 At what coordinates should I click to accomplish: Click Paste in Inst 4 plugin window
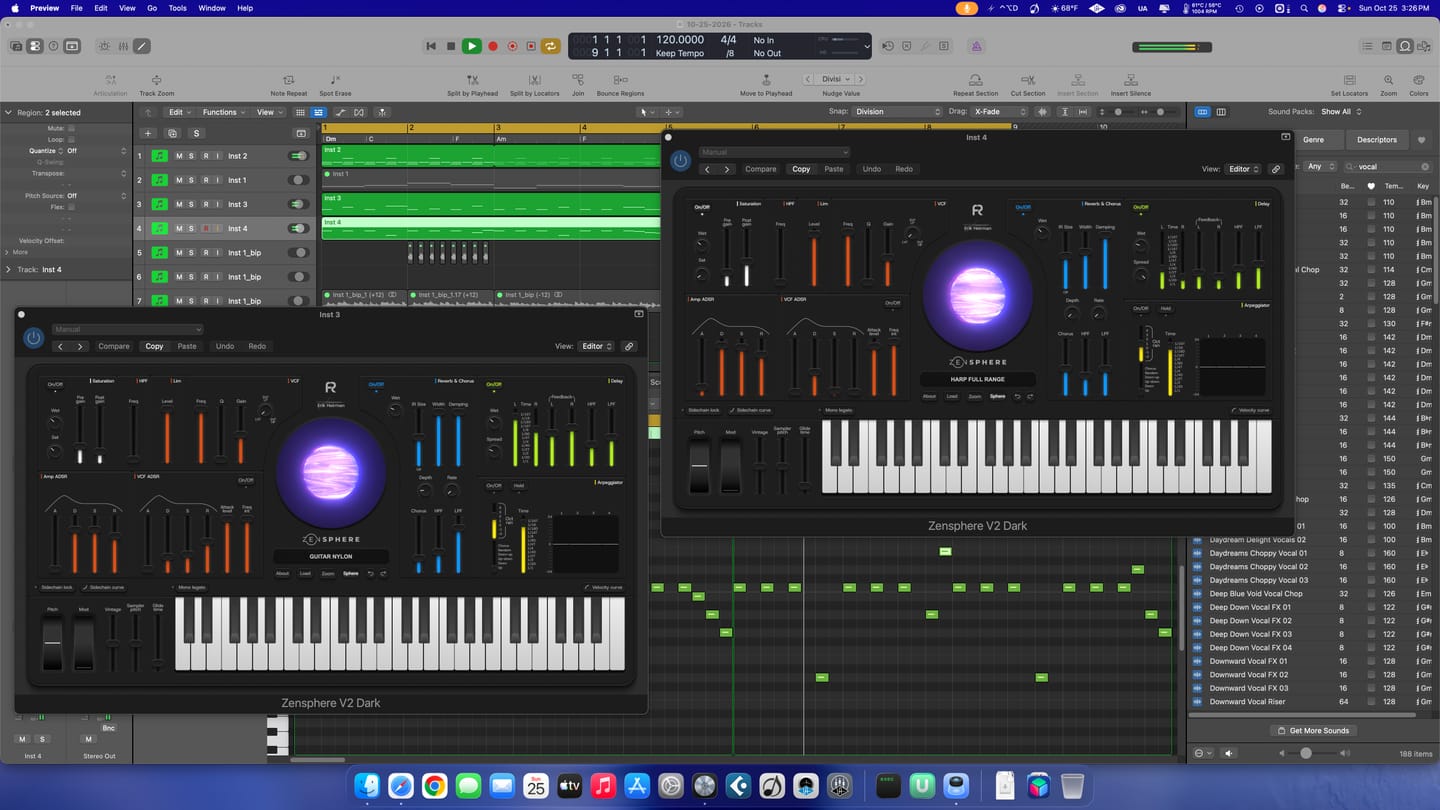(x=834, y=169)
